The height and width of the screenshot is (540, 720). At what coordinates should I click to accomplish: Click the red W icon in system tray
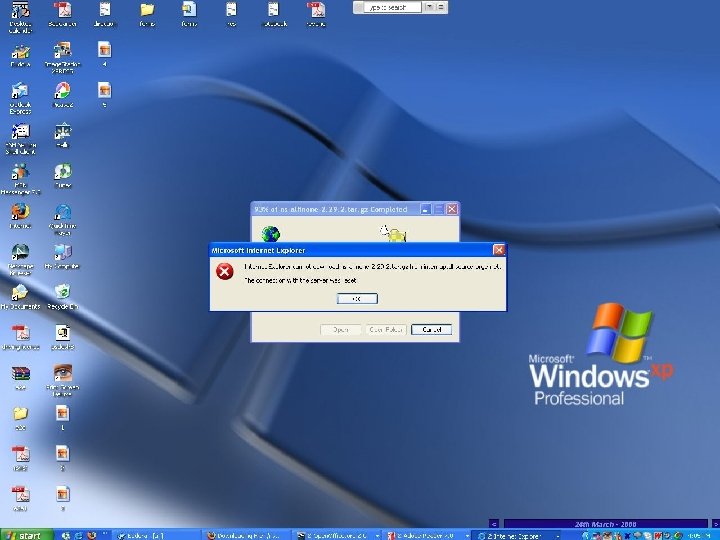coord(658,535)
